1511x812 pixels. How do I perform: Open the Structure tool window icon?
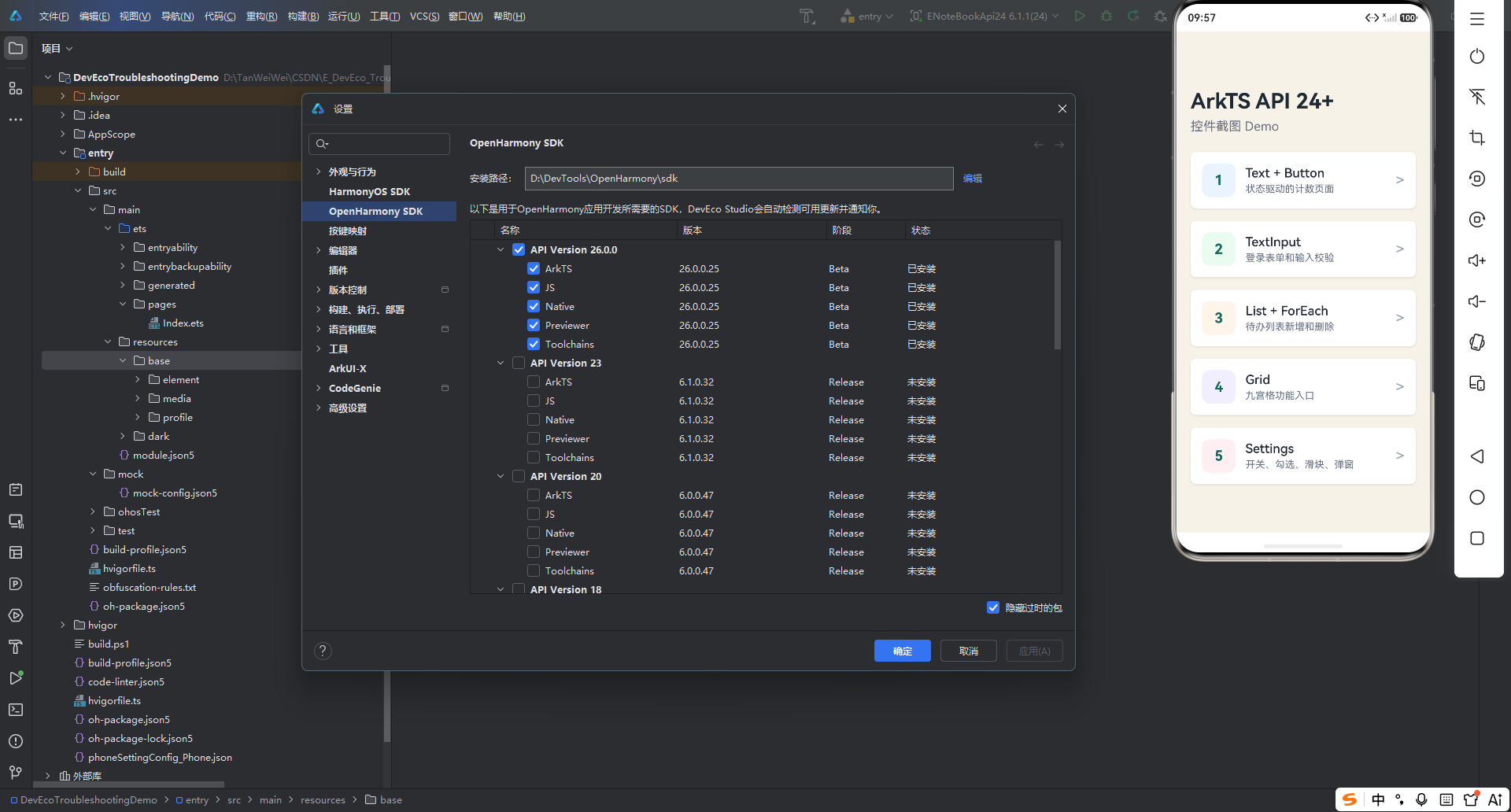pyautogui.click(x=16, y=88)
